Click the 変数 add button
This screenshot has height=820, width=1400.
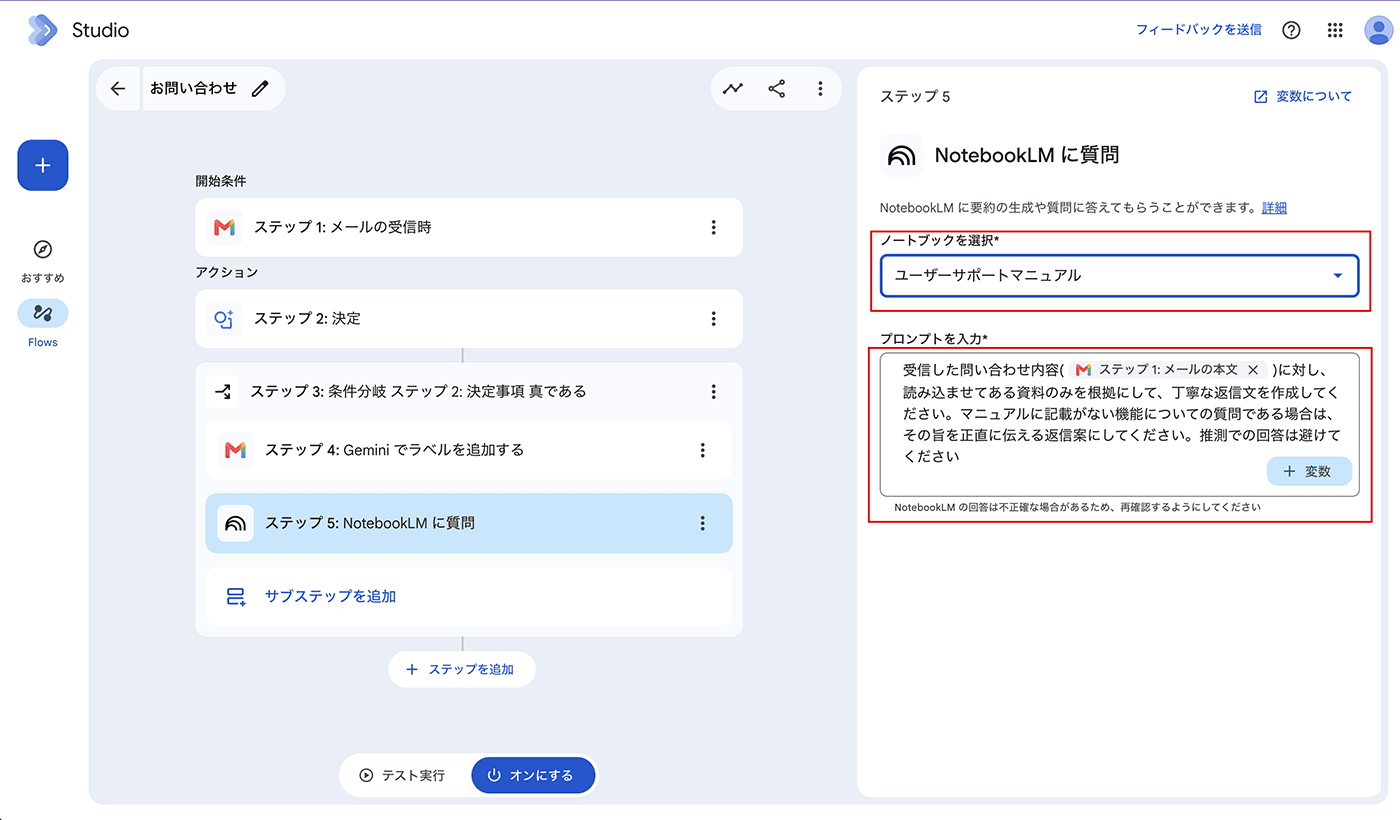1309,471
